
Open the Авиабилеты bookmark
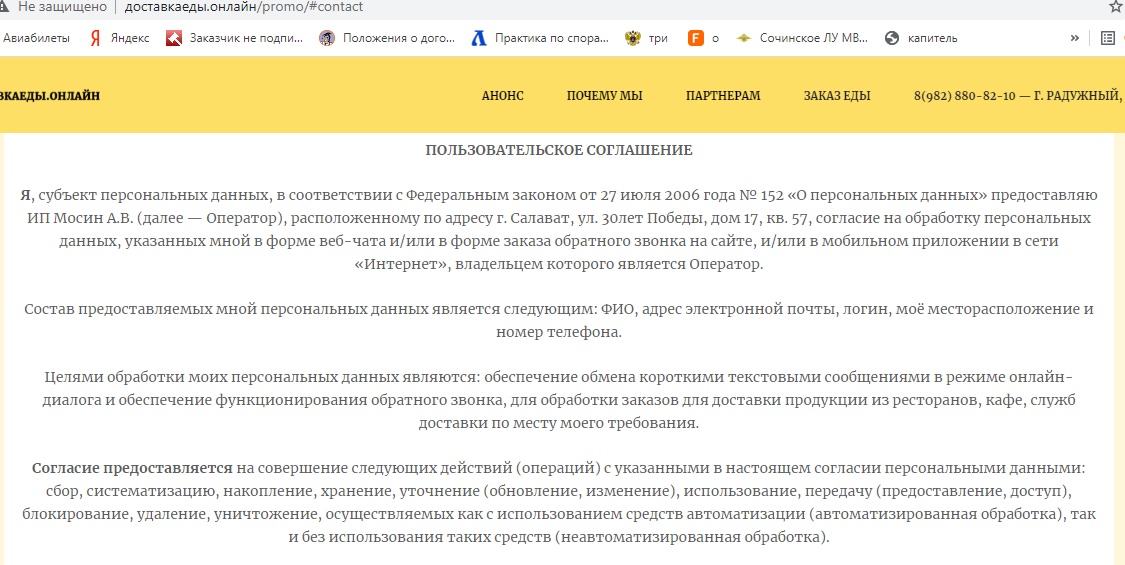coord(36,38)
